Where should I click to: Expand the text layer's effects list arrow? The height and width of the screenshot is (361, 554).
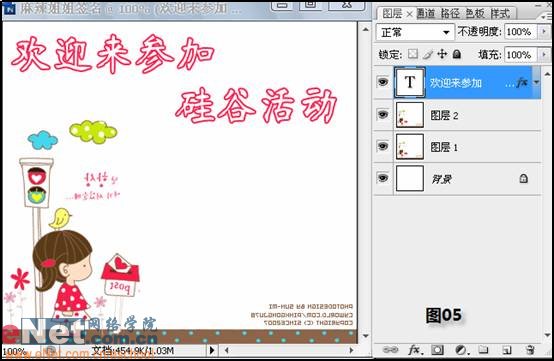(536, 83)
